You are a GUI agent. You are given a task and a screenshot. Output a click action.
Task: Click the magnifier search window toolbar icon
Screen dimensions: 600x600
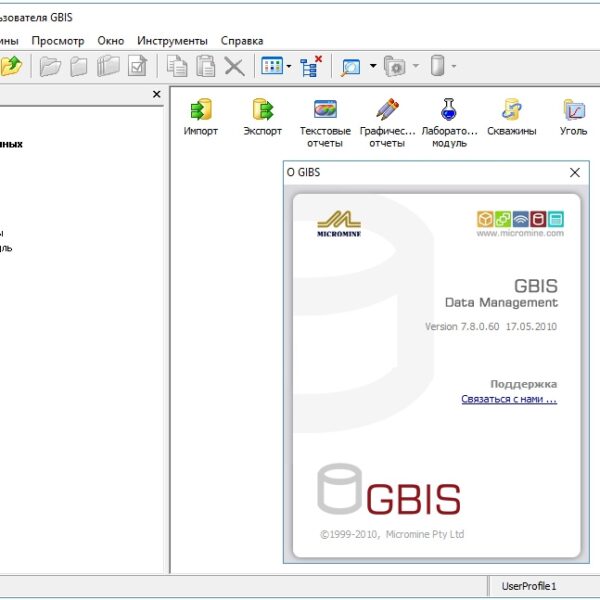(351, 67)
